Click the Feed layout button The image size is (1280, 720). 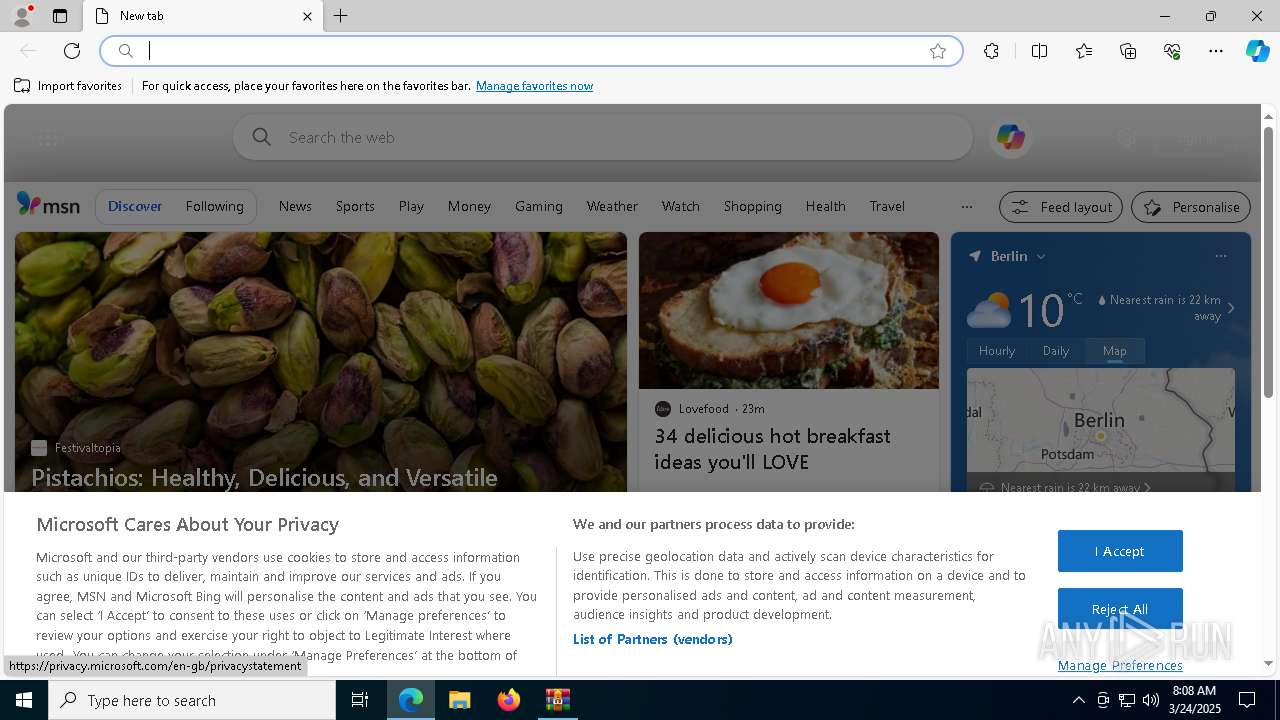click(1061, 207)
